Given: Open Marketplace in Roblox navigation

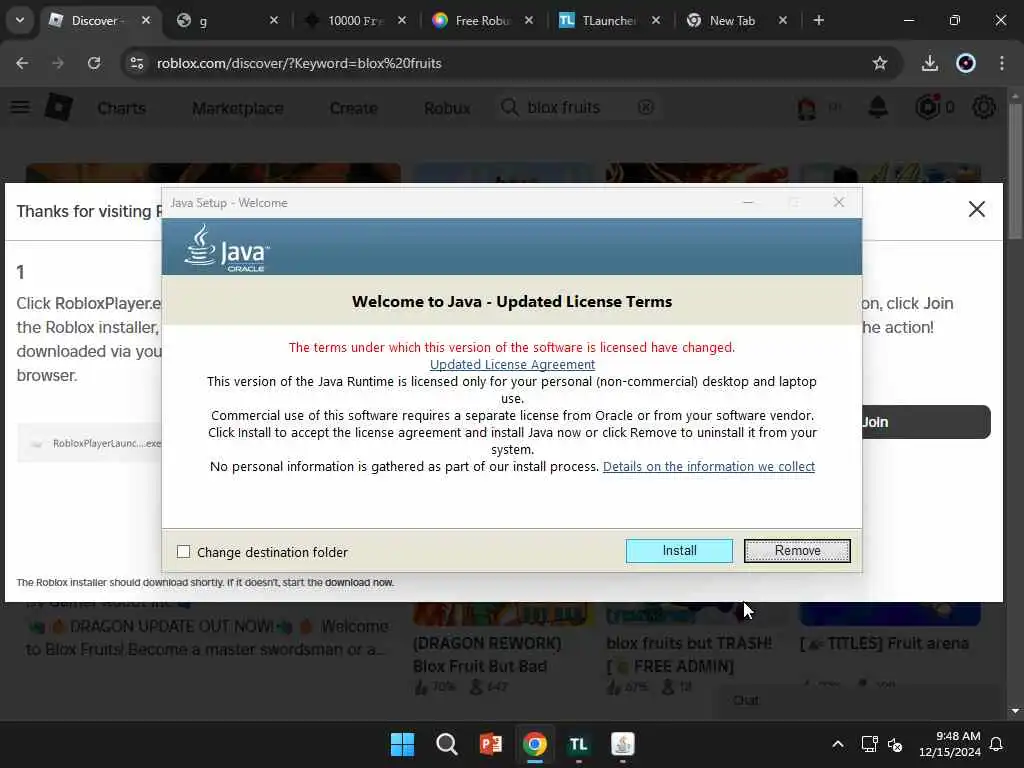Looking at the screenshot, I should 238,108.
